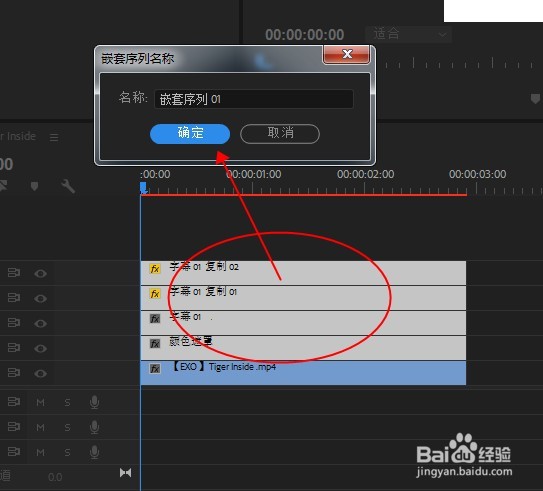Mute the third audio track
Screen dimensions: 543x491
point(41,452)
